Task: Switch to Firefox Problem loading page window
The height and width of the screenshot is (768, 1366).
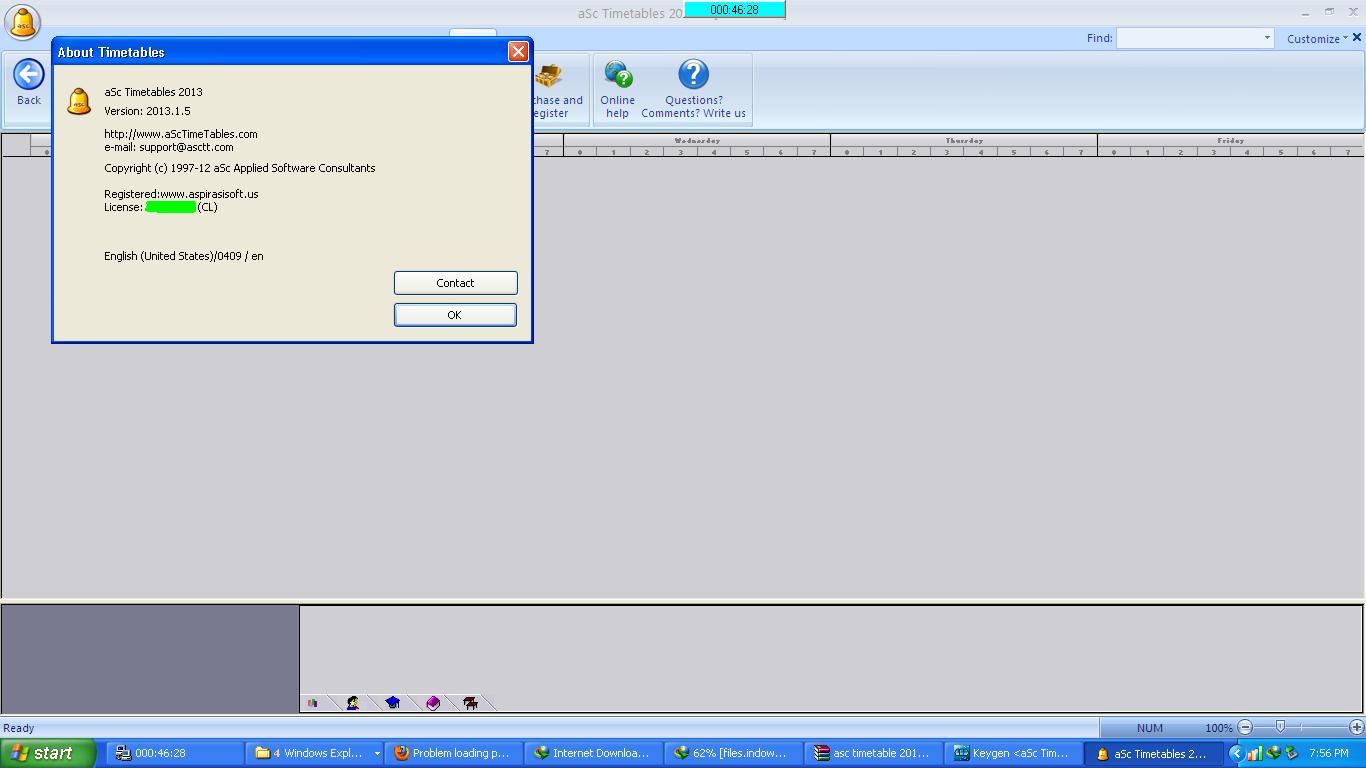Action: click(455, 753)
